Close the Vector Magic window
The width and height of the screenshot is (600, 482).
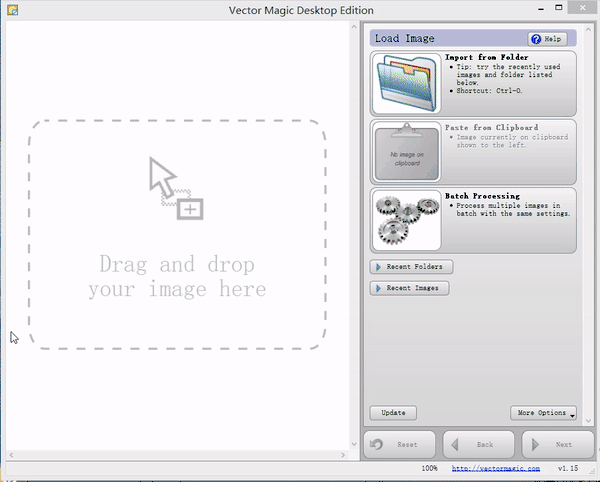583,8
